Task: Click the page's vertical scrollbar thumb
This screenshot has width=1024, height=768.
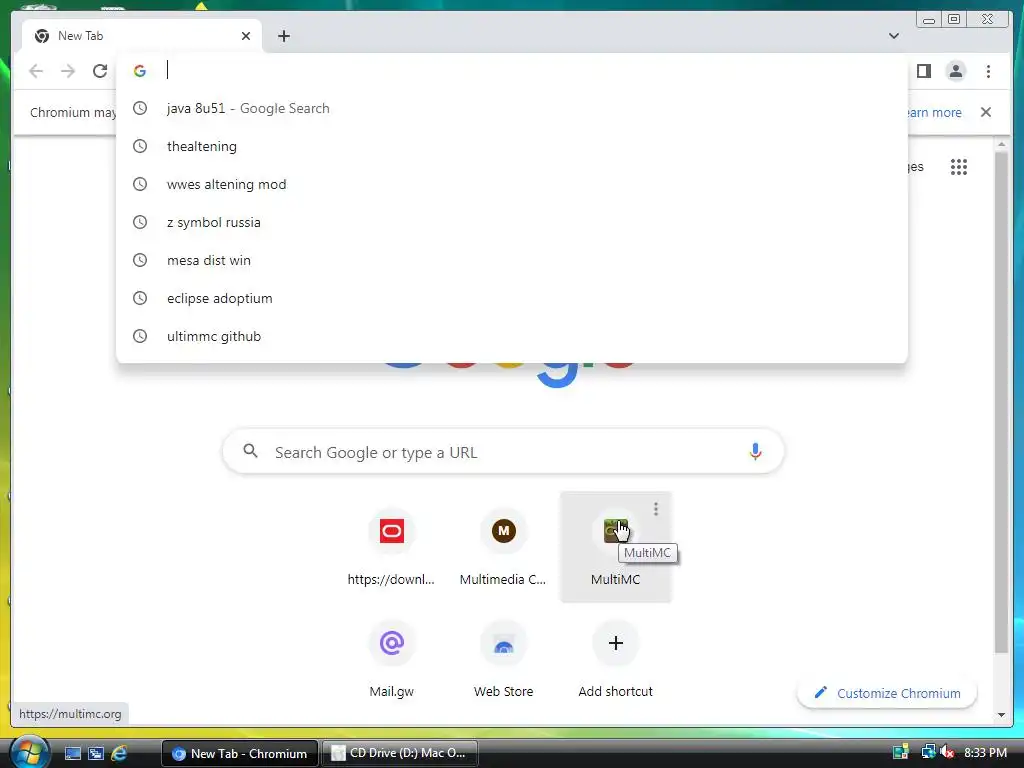Action: pyautogui.click(x=1001, y=402)
